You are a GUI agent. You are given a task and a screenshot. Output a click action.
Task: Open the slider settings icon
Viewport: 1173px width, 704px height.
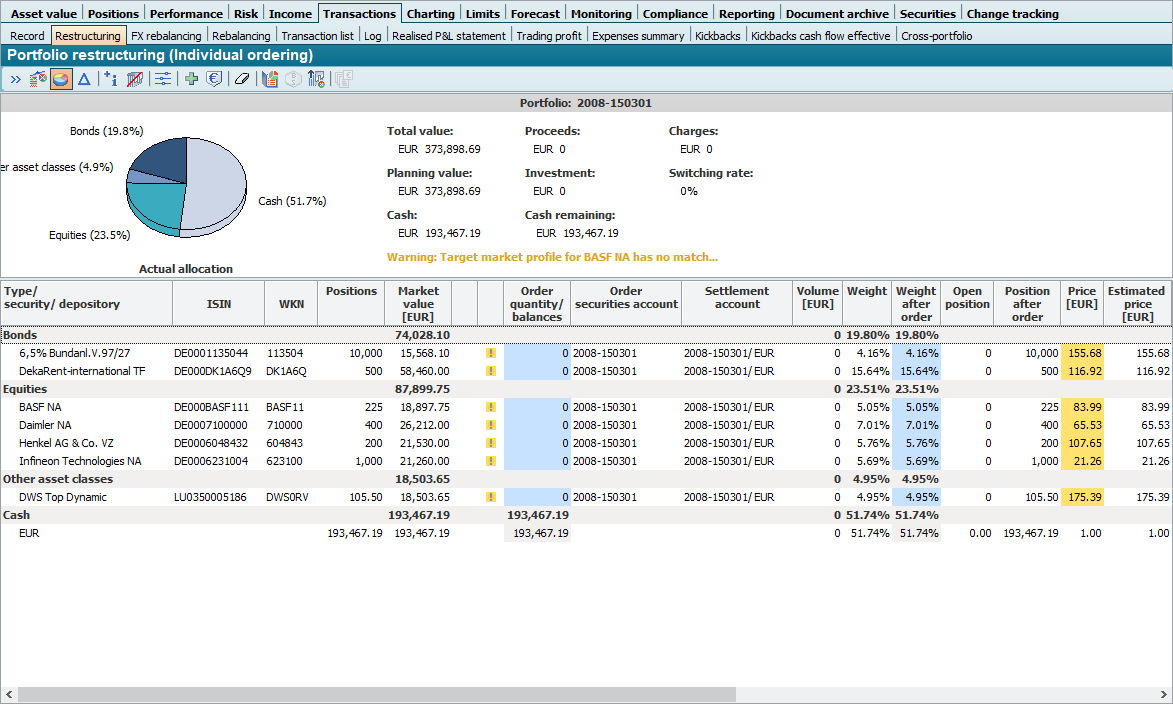(162, 79)
